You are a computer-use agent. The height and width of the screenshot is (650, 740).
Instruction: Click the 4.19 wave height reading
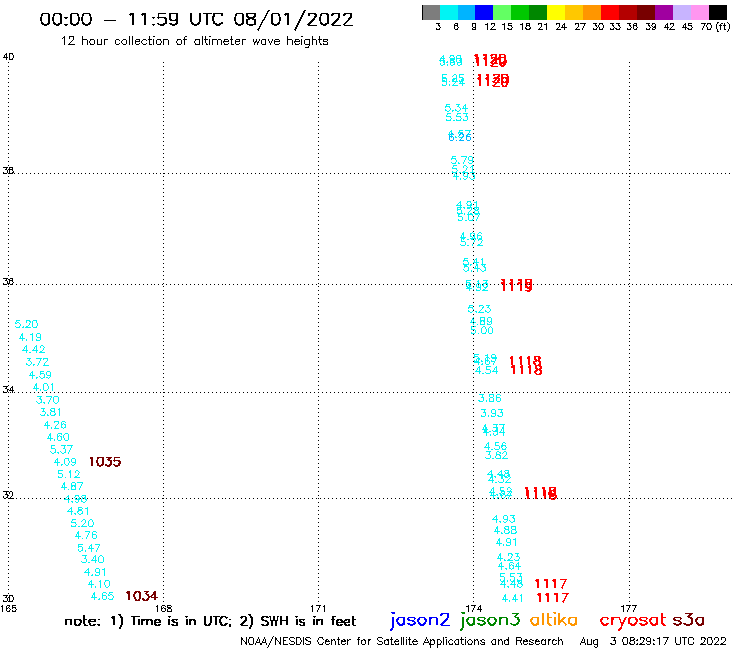point(30,337)
